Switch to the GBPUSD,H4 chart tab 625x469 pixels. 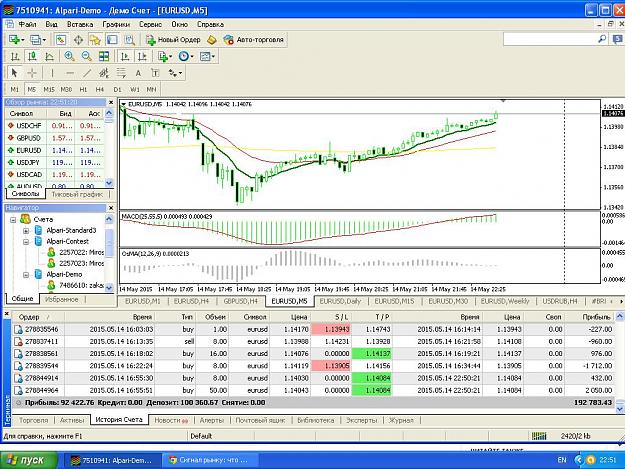[x=241, y=301]
